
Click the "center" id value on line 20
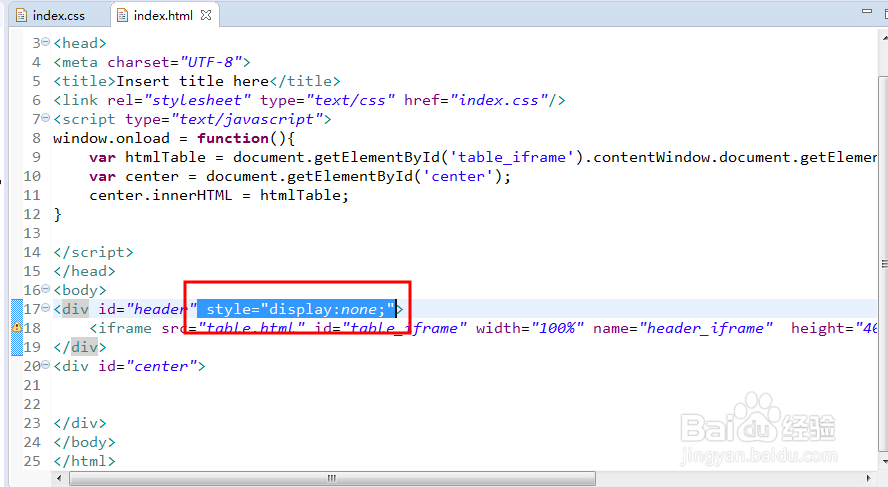tap(161, 366)
